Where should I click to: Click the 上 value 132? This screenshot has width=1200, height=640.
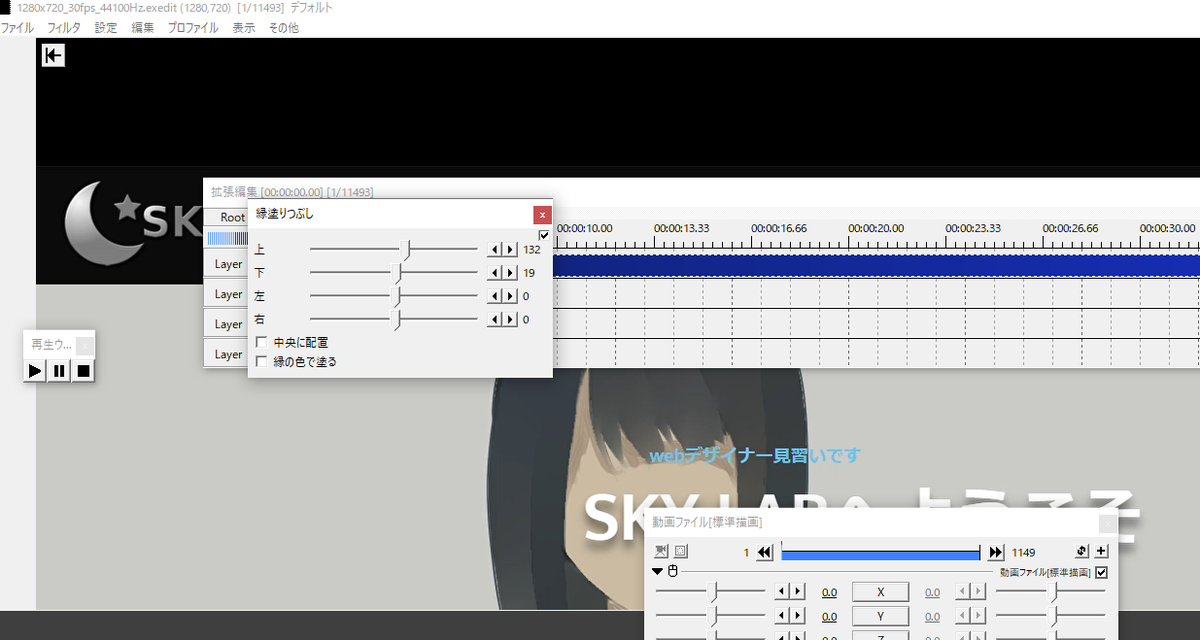pyautogui.click(x=531, y=249)
